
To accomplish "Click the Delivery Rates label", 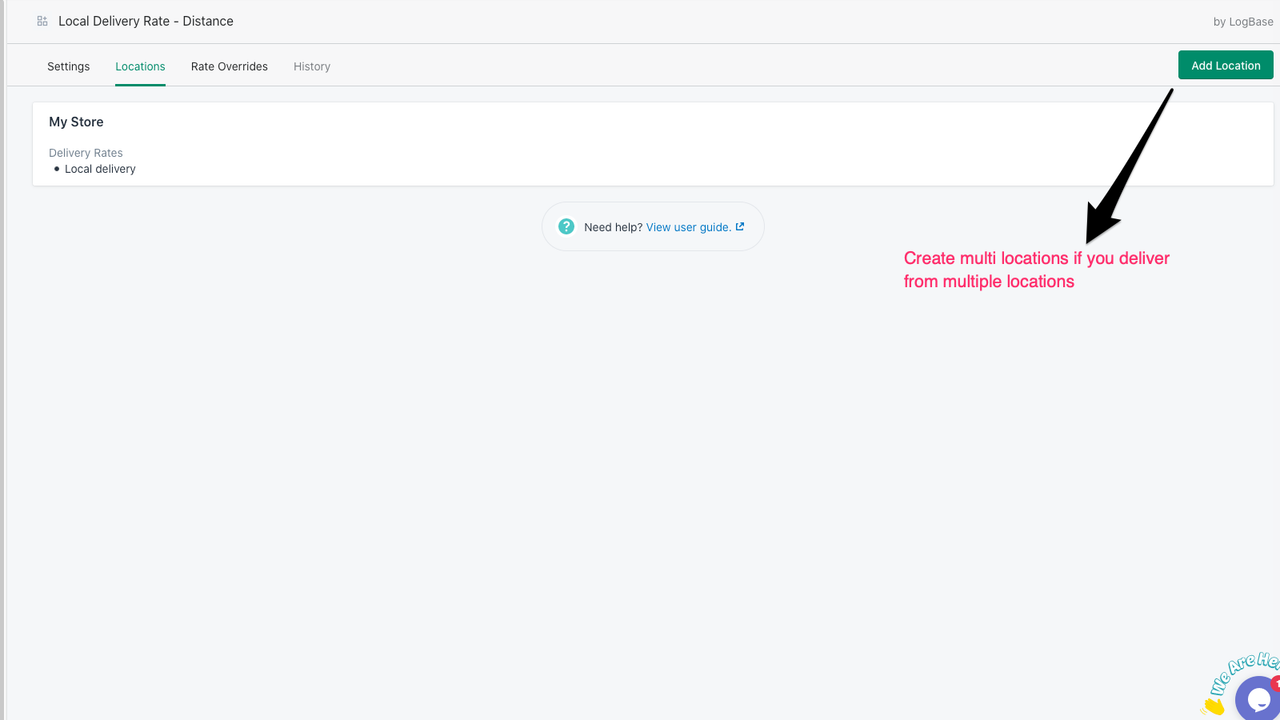I will (86, 153).
